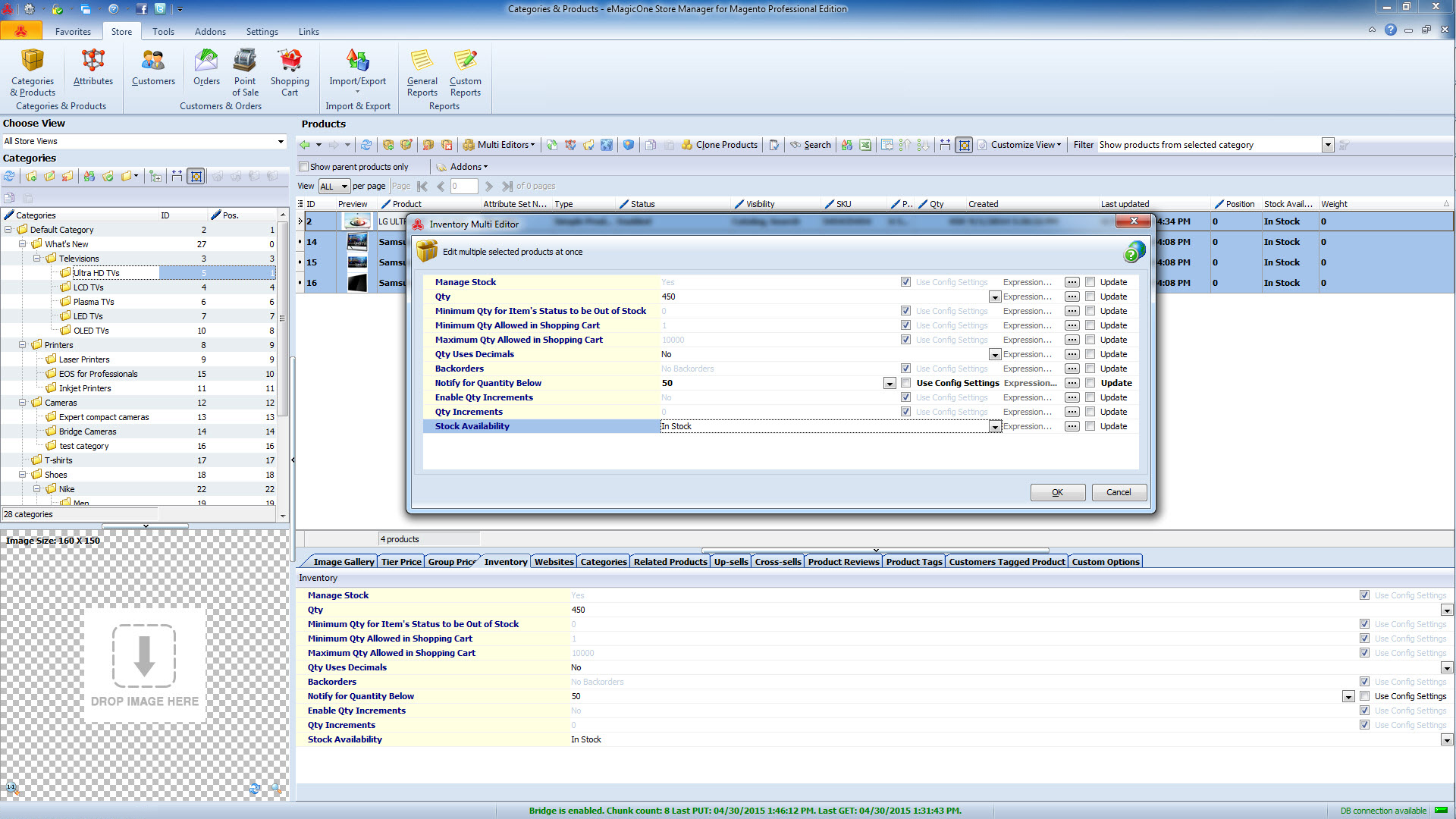Click the ellipsis button for Stock Availability expression

(x=1072, y=426)
